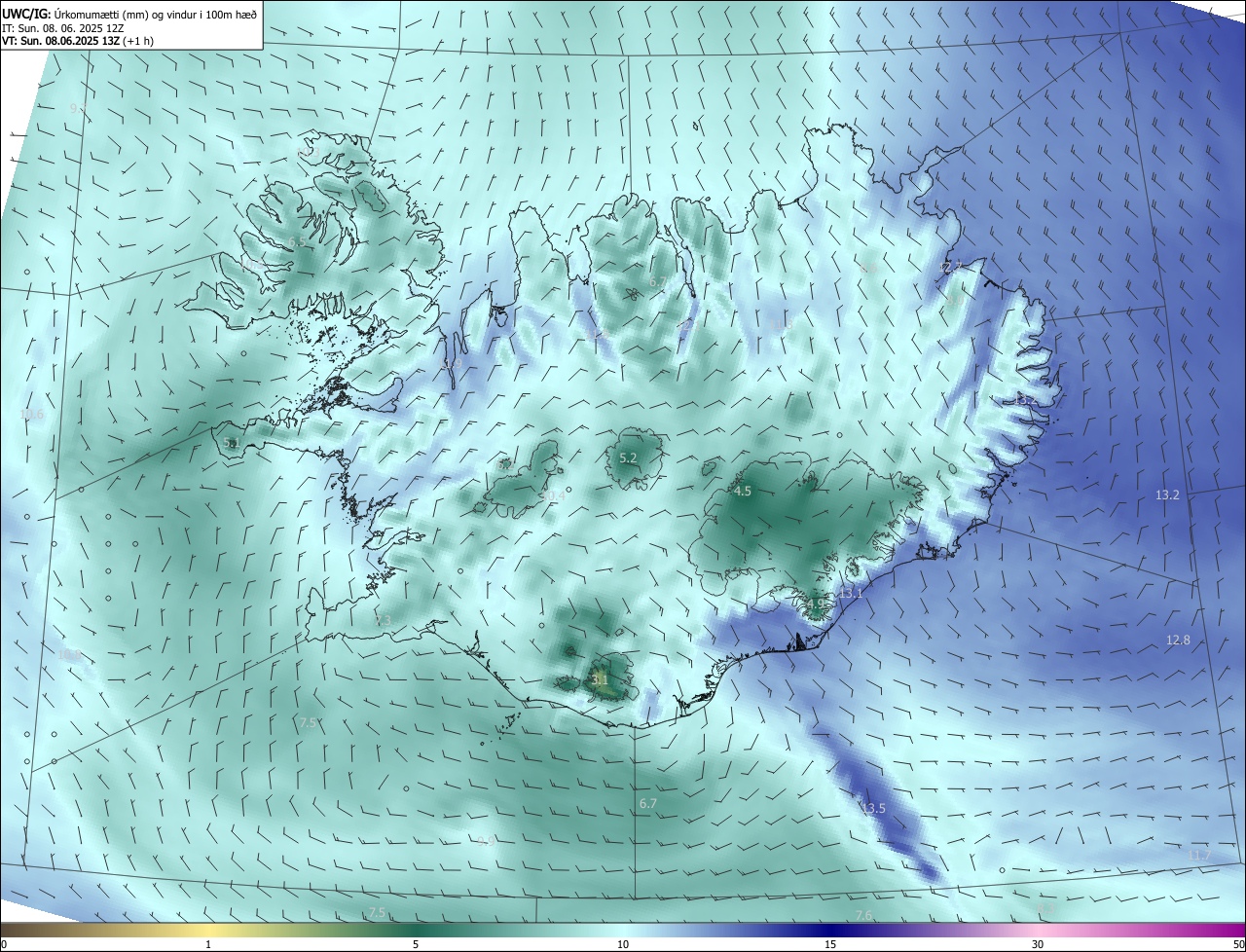This screenshot has height=952, width=1246.
Task: Click the 11.7 value in the southeast corner
Action: [1200, 856]
